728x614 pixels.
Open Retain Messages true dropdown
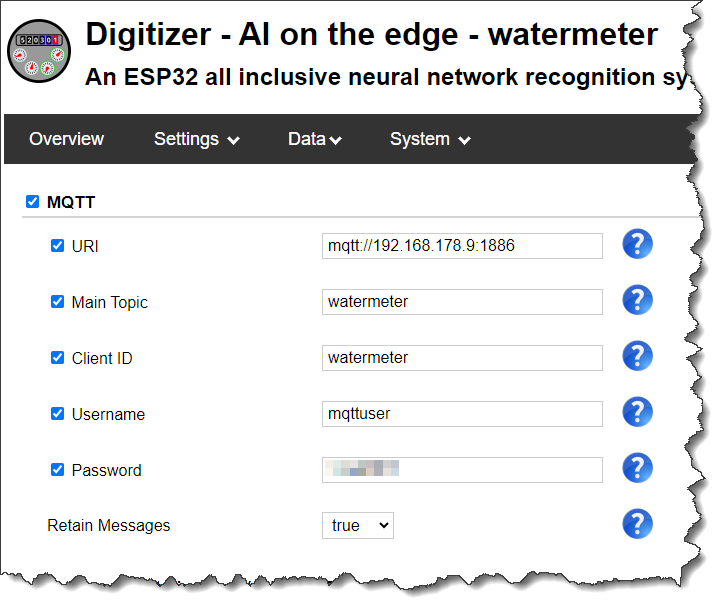(358, 525)
